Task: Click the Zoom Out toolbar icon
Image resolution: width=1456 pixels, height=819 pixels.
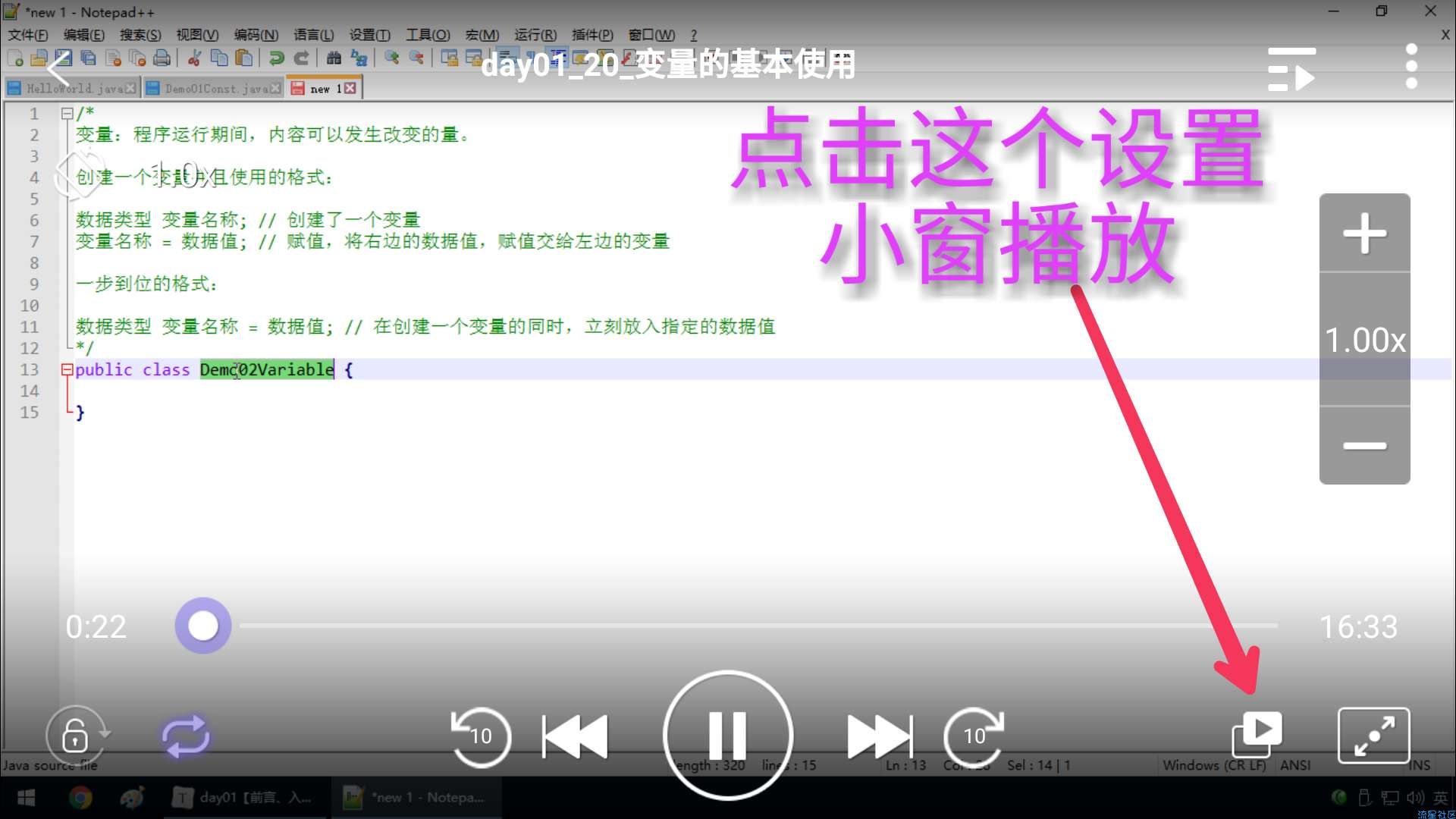Action: point(416,58)
